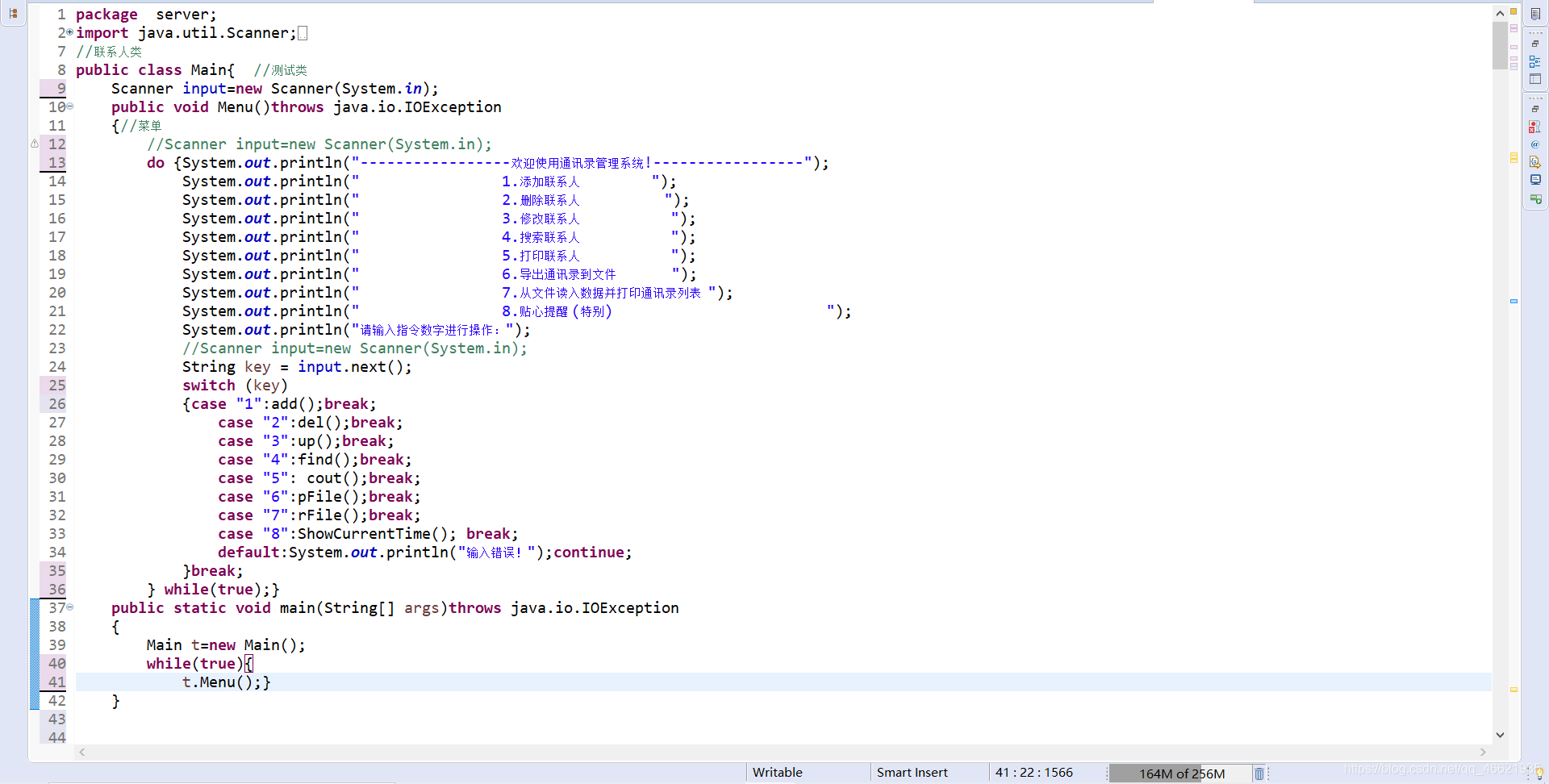Click 'default' keyword on line 34
Viewport: 1549px width, 784px height.
coord(248,553)
